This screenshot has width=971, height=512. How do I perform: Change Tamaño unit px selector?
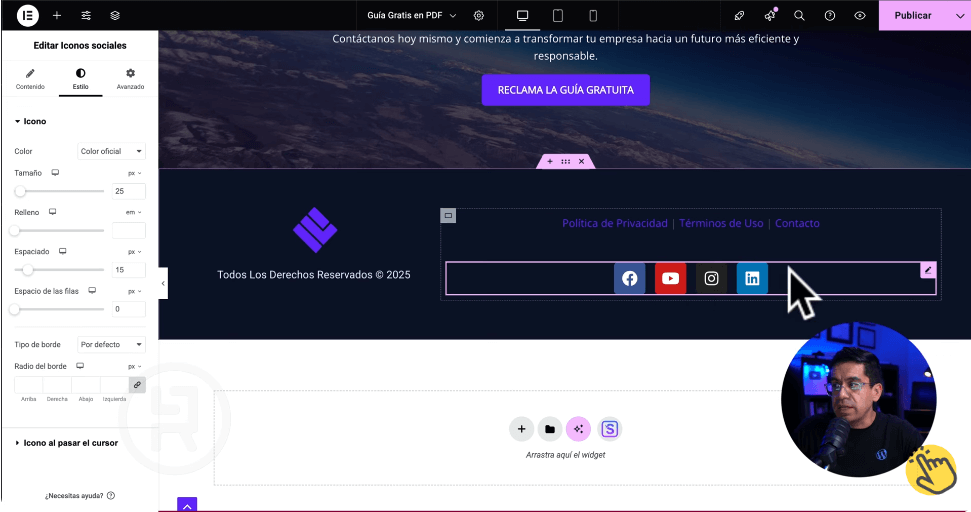(x=134, y=173)
